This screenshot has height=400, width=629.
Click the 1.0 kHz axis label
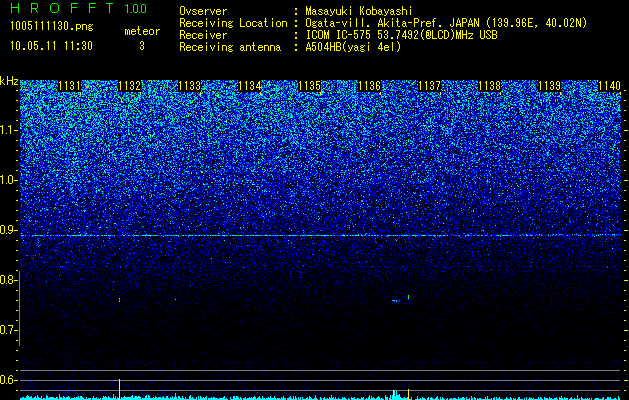pos(7,180)
